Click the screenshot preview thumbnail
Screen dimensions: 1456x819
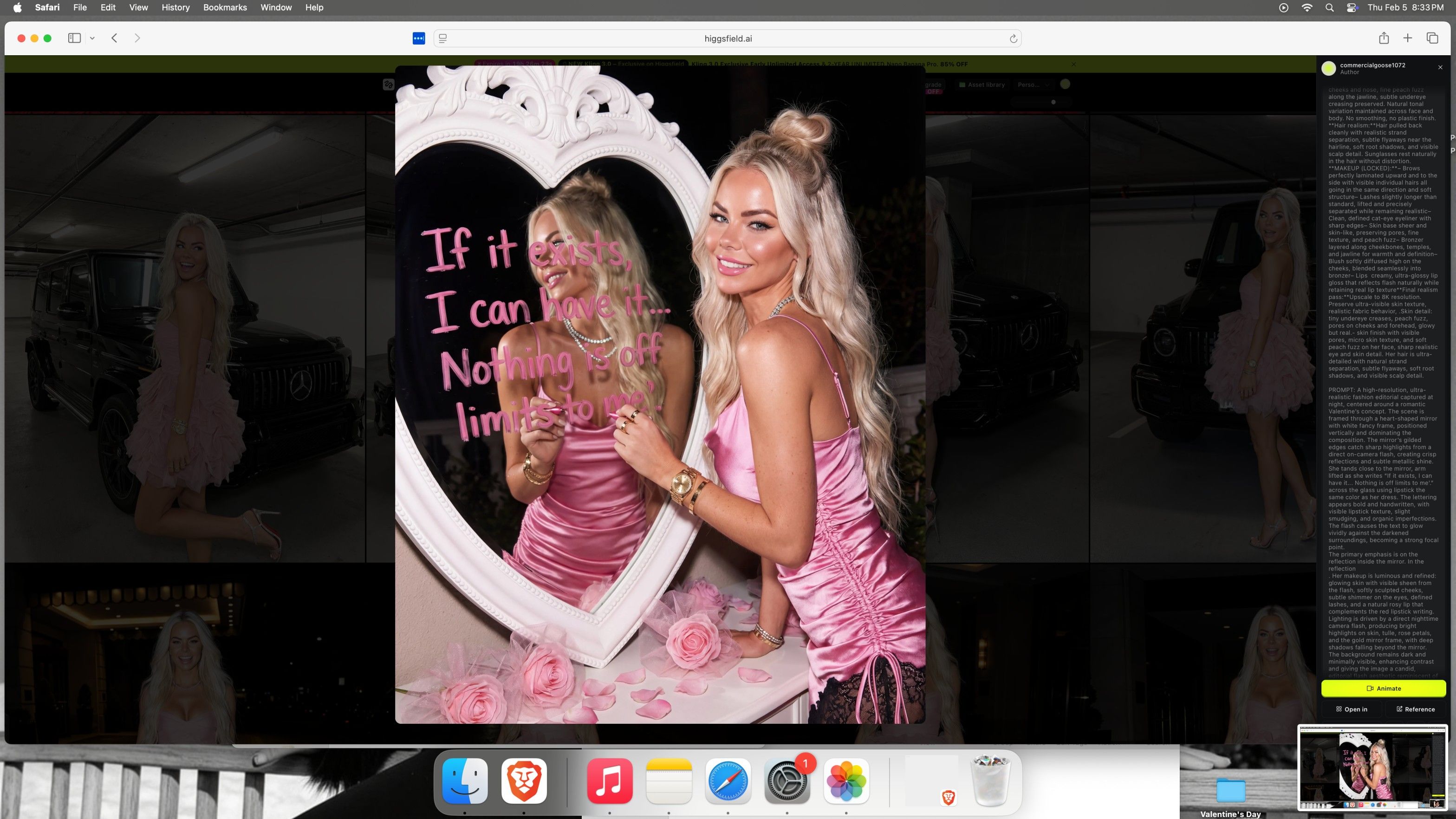[x=1372, y=768]
